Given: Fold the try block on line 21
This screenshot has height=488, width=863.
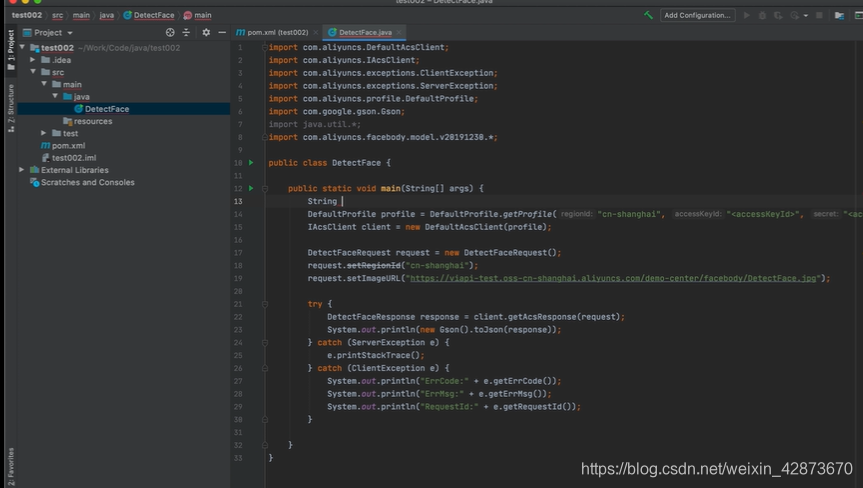Looking at the screenshot, I should point(265,304).
